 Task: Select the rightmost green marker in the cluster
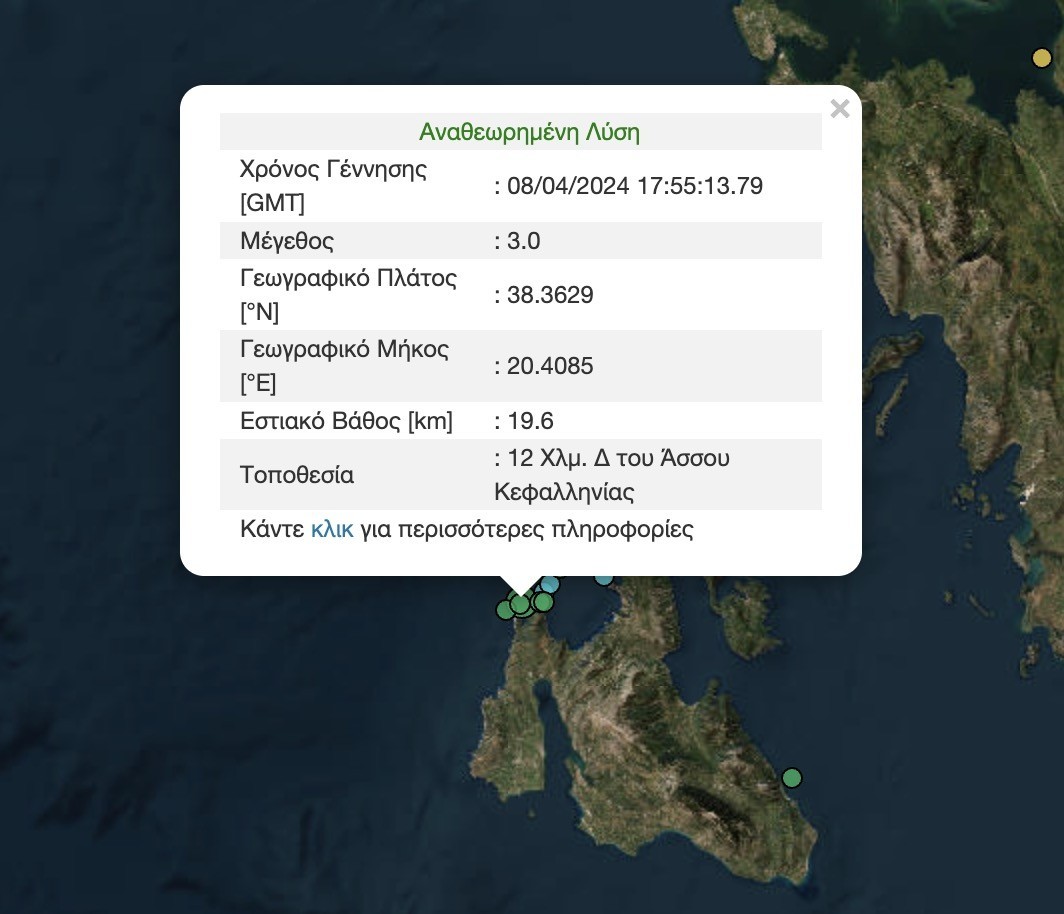click(x=543, y=602)
